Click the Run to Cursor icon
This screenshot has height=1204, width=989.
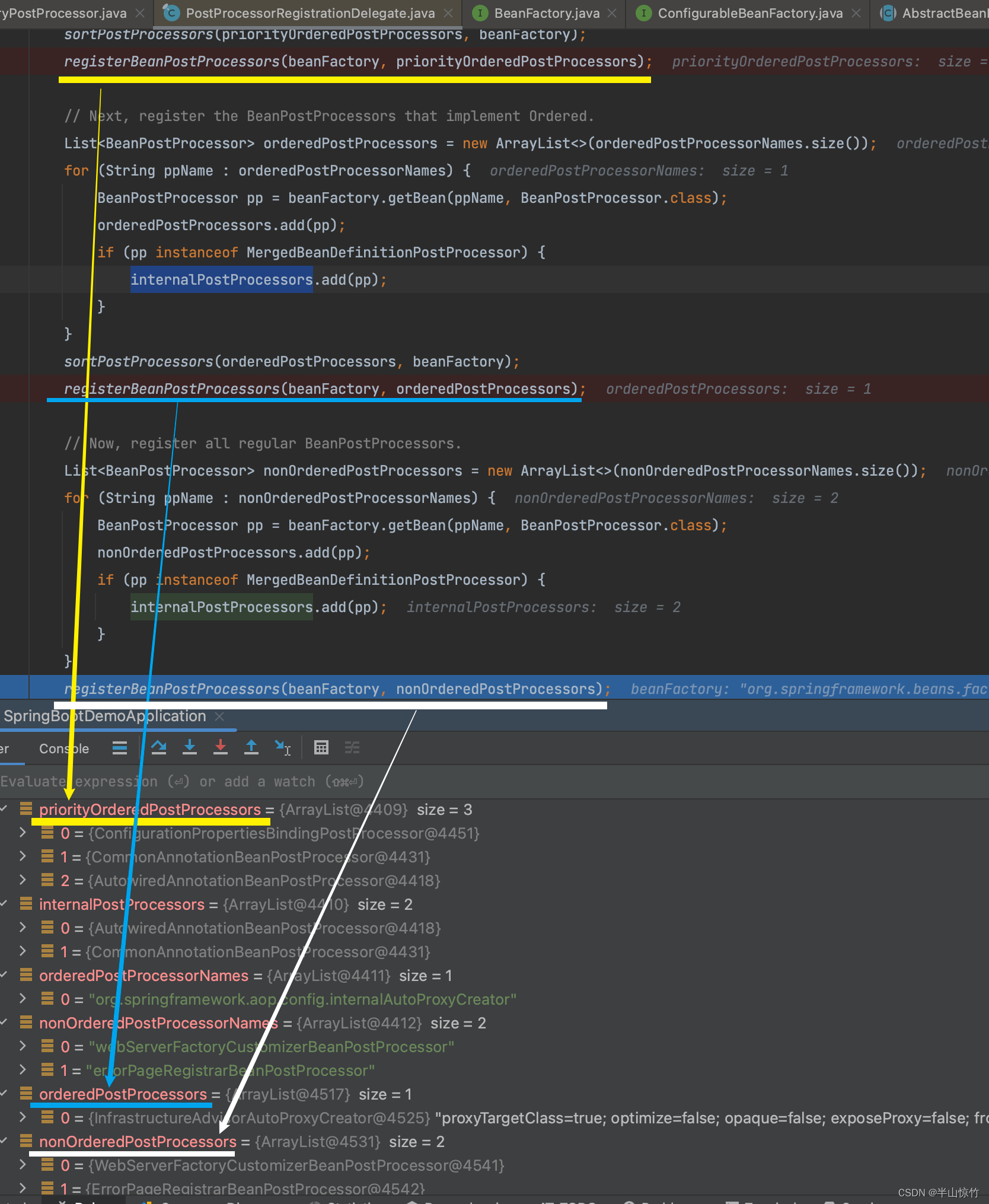[283, 747]
